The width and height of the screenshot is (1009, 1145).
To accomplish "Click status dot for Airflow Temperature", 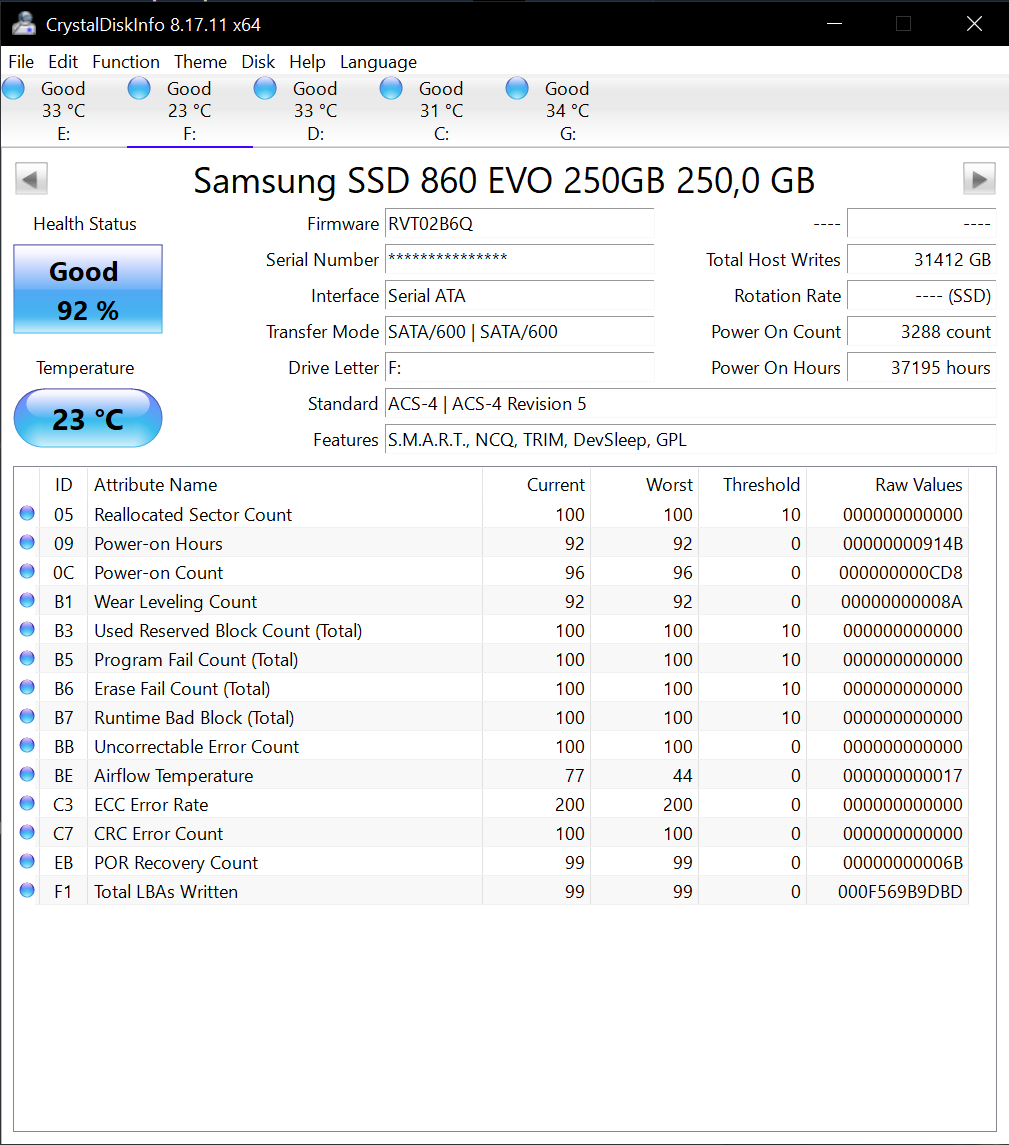I will point(27,774).
